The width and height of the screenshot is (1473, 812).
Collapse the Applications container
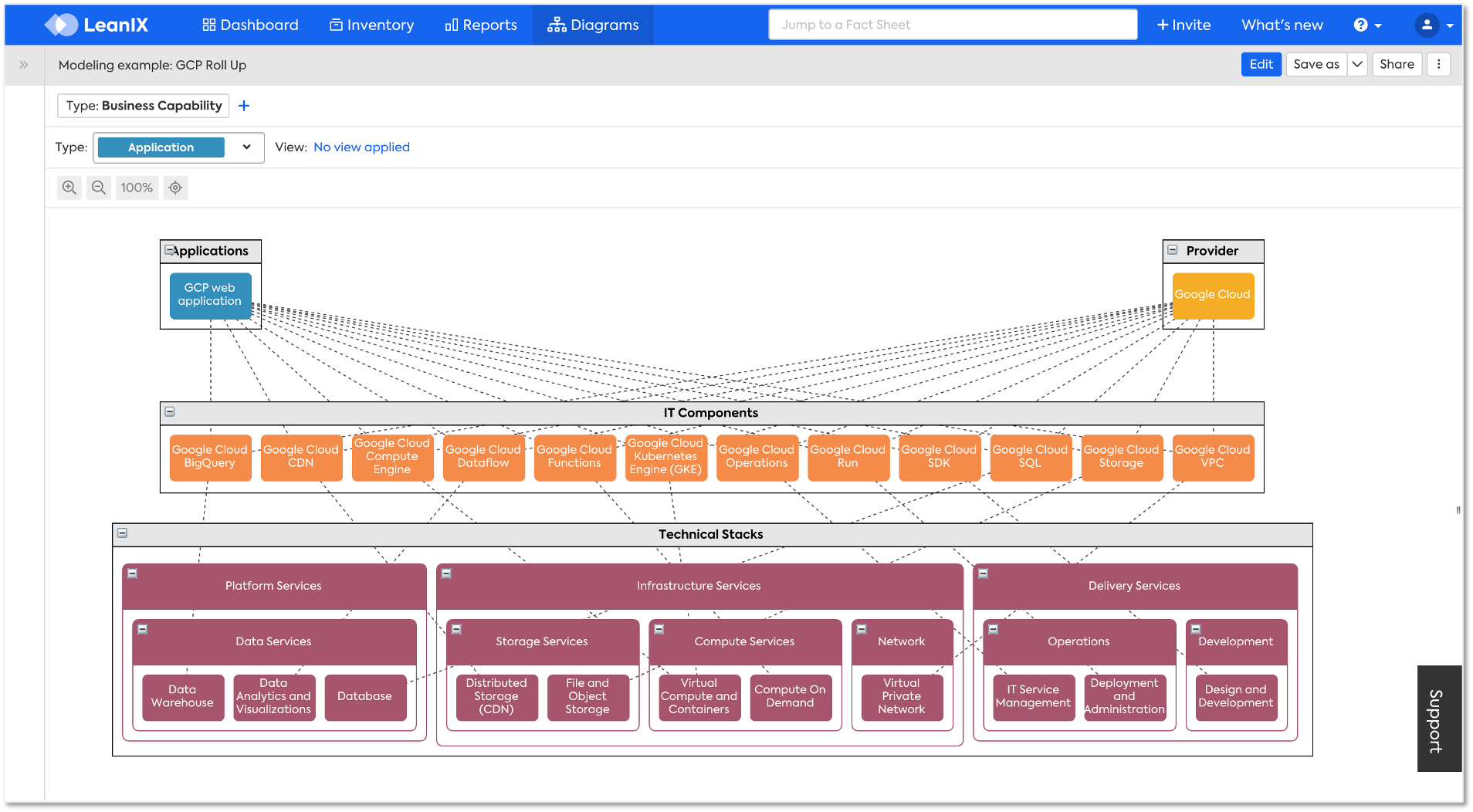[x=169, y=250]
